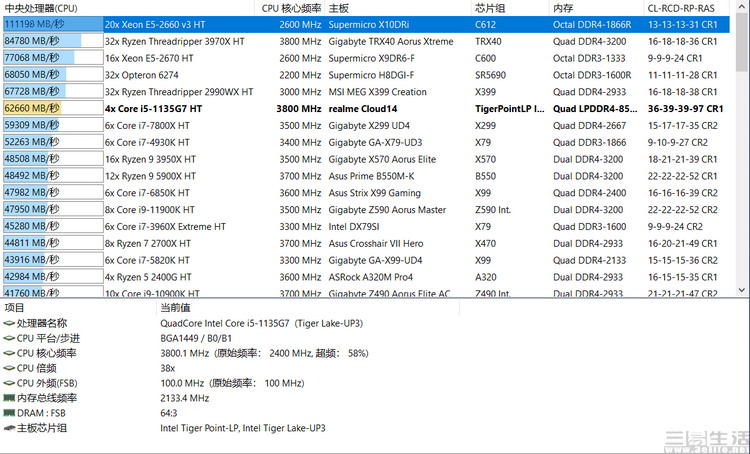
Task: Click the CPU 核心频率 detail row icon
Action: pyautogui.click(x=9, y=353)
